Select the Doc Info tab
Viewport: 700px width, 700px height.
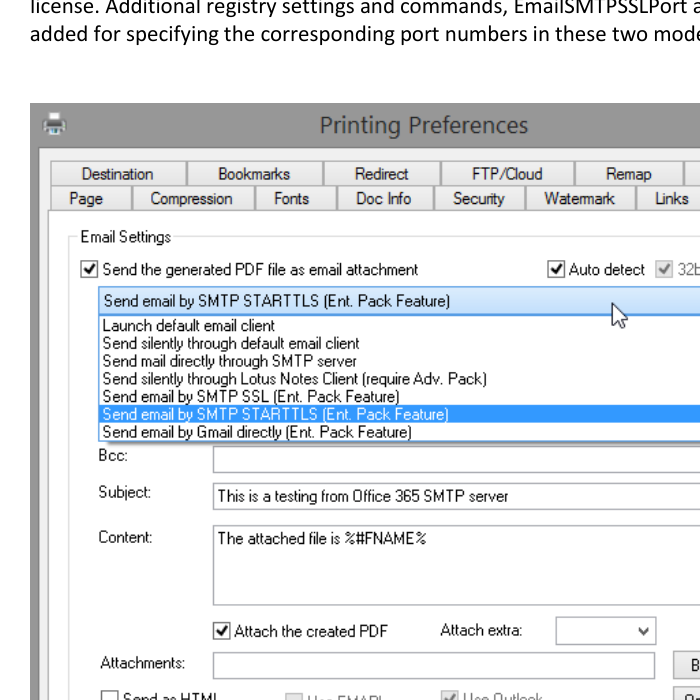pos(383,199)
